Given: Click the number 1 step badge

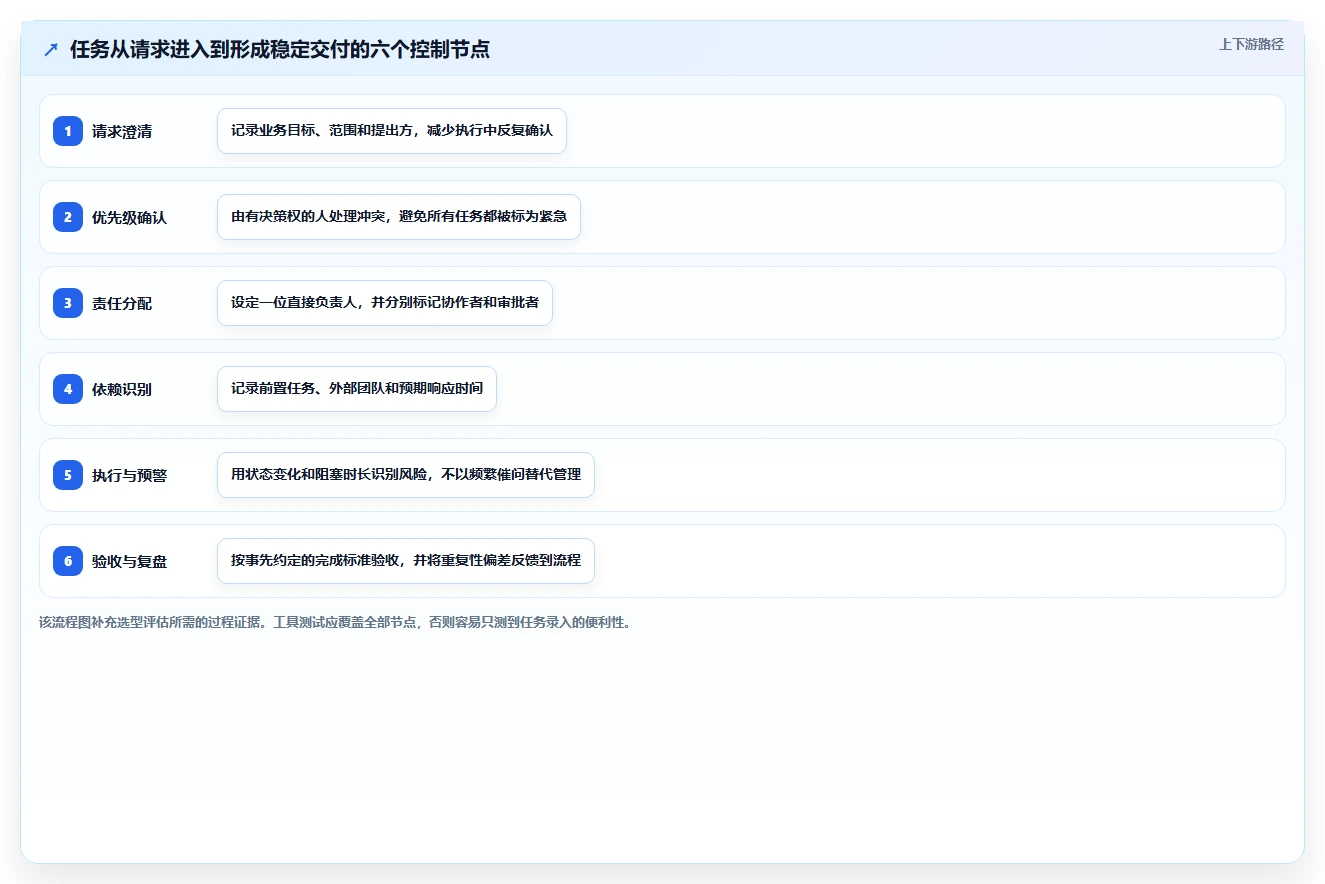Looking at the screenshot, I should pos(68,131).
